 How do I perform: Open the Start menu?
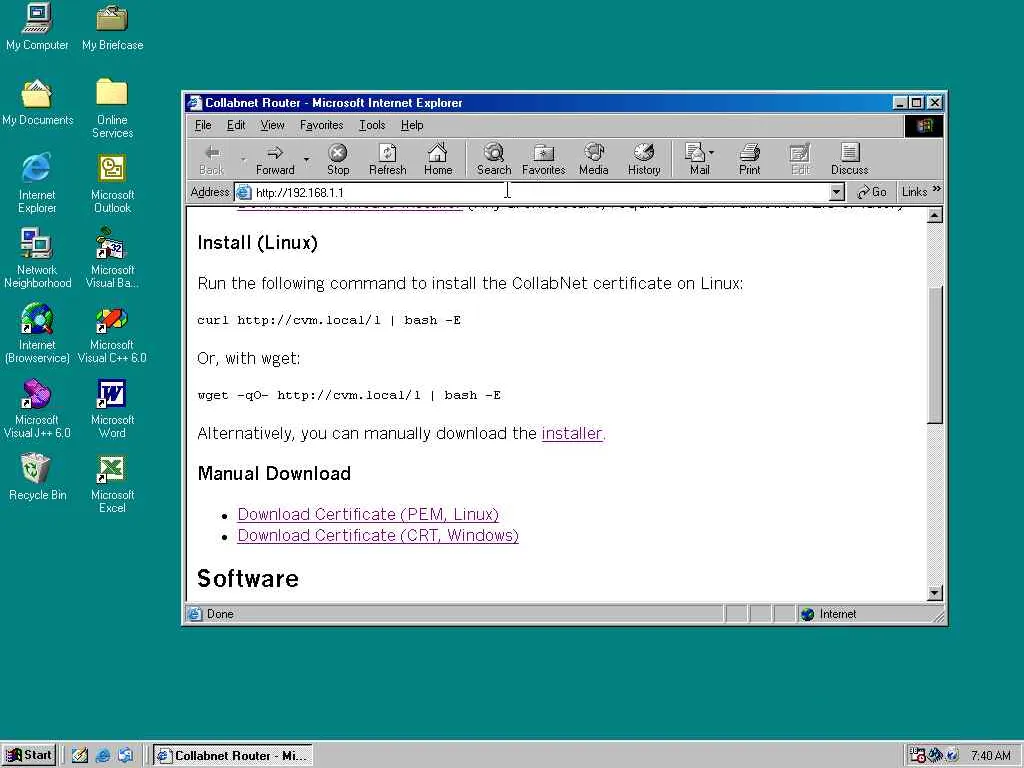tap(29, 756)
